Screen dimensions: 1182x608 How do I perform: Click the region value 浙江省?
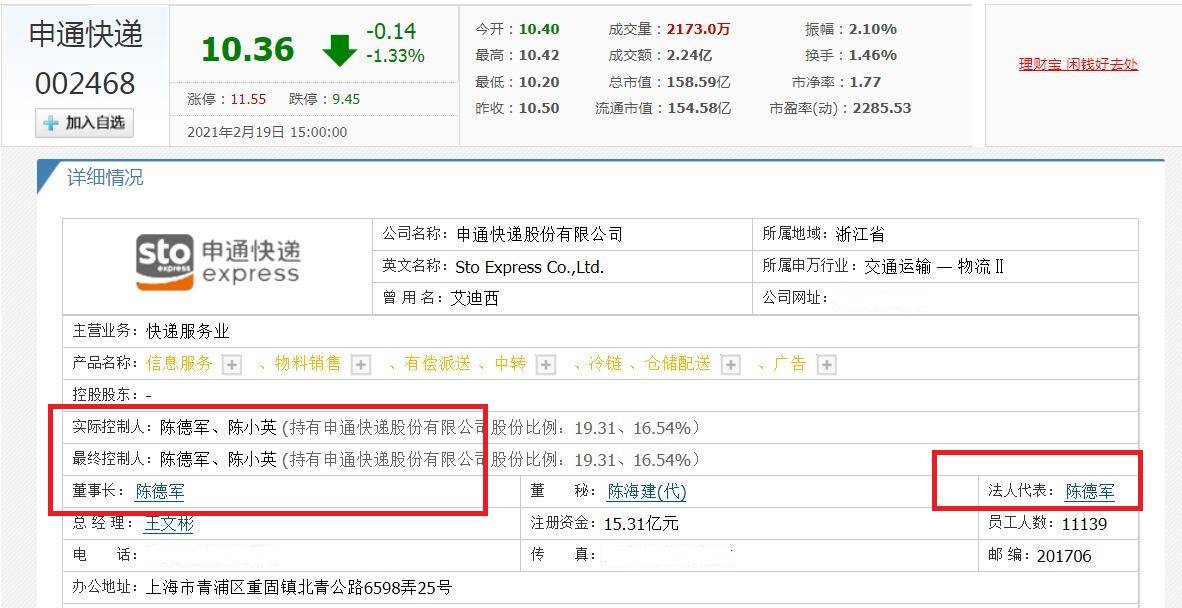pos(860,234)
